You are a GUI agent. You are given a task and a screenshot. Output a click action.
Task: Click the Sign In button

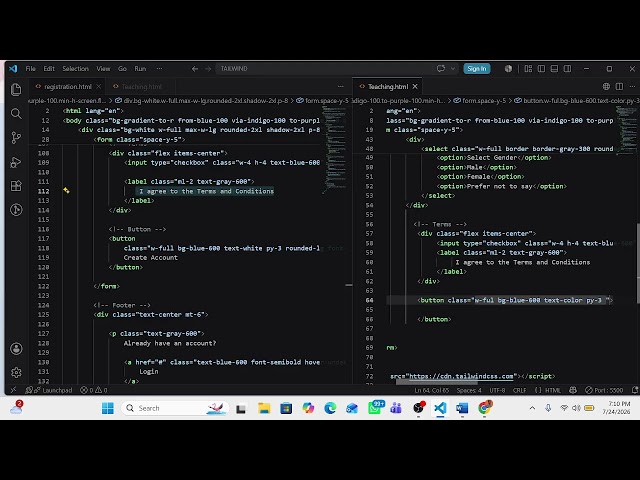pos(477,69)
